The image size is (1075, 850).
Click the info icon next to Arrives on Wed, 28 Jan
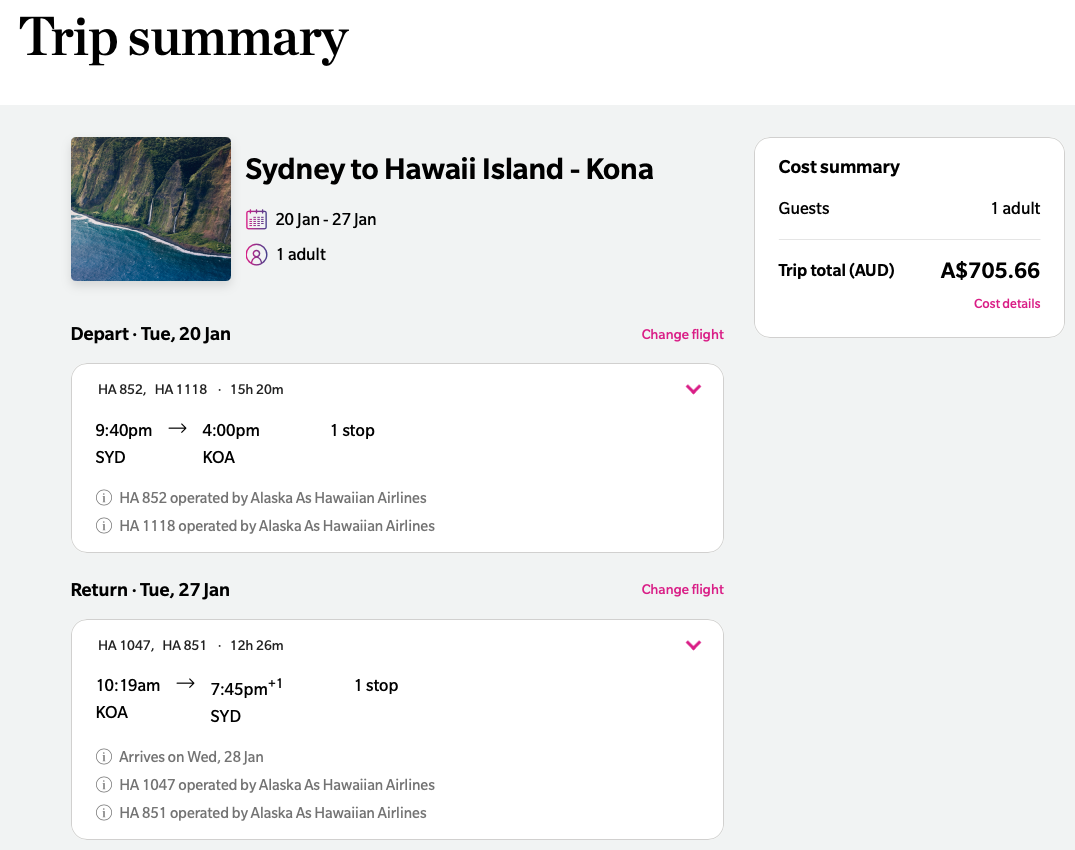(x=104, y=756)
